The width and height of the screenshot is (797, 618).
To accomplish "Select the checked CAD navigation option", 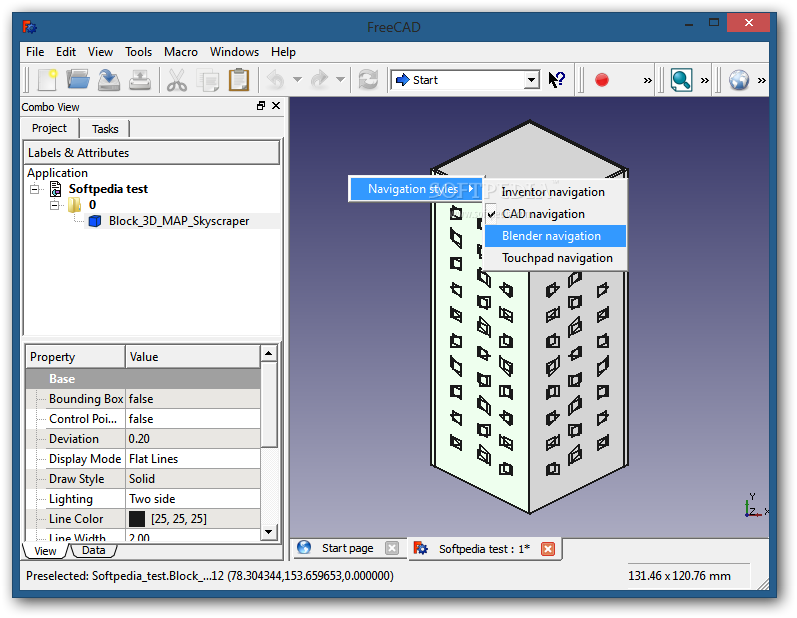I will click(556, 214).
